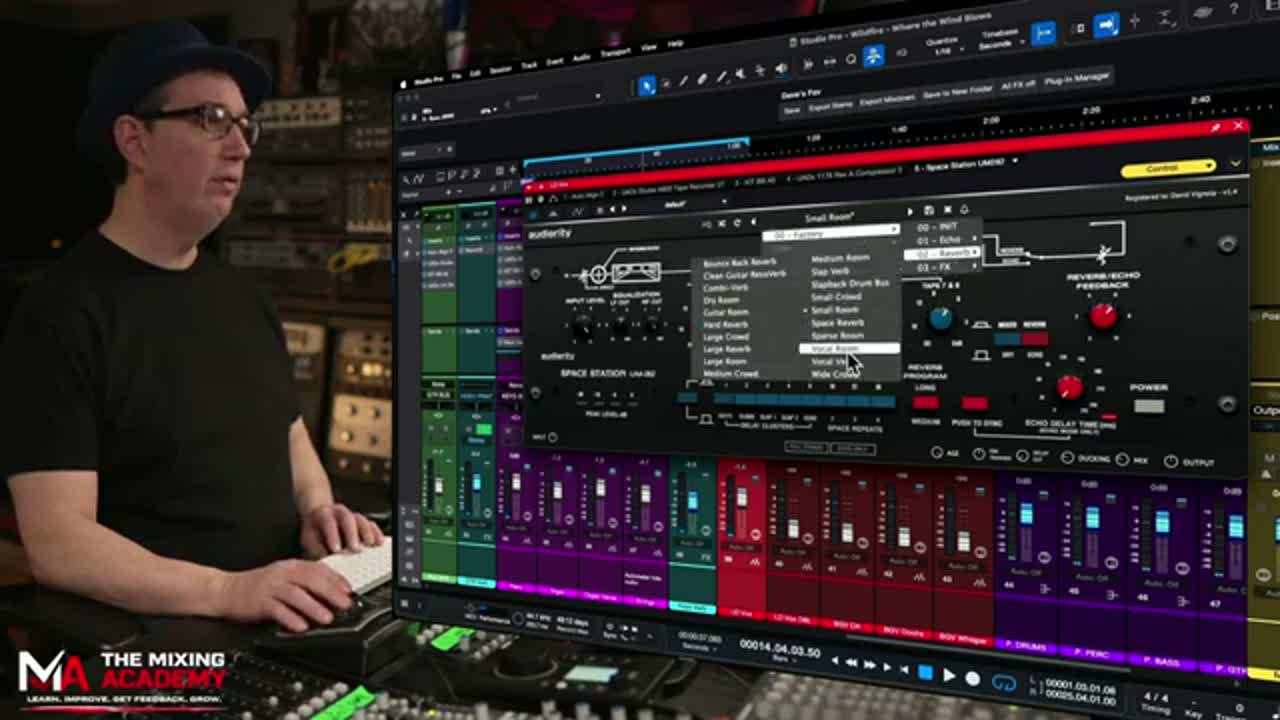
Task: Select the BGV Whisper channel label
Action: (961, 639)
